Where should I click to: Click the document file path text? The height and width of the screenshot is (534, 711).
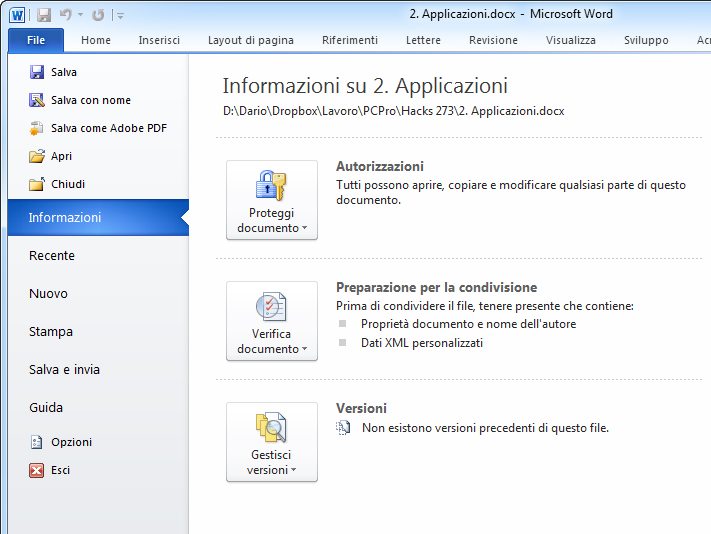pos(393,111)
